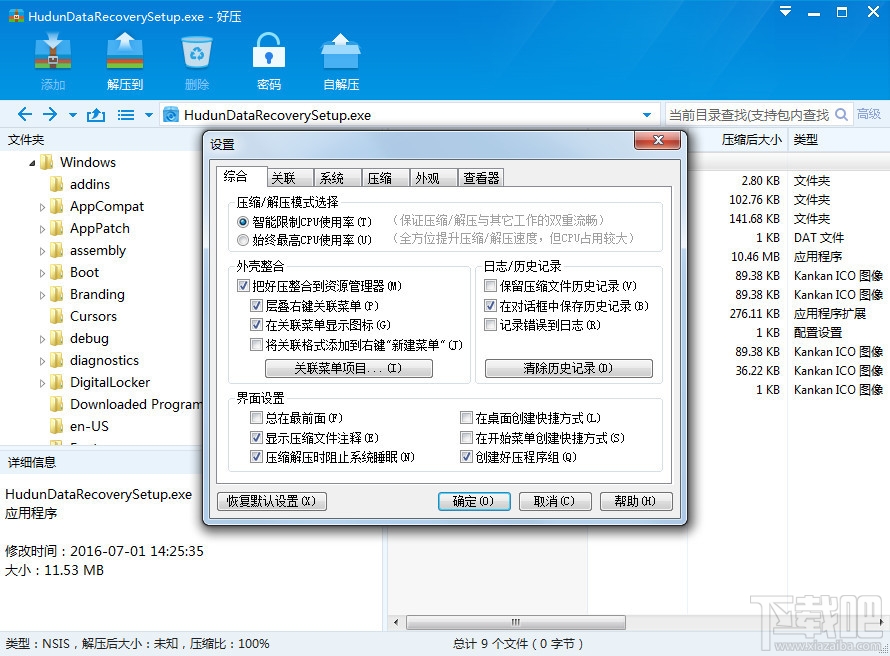Confirm settings with 确定 button
The height and width of the screenshot is (656, 890).
point(474,501)
